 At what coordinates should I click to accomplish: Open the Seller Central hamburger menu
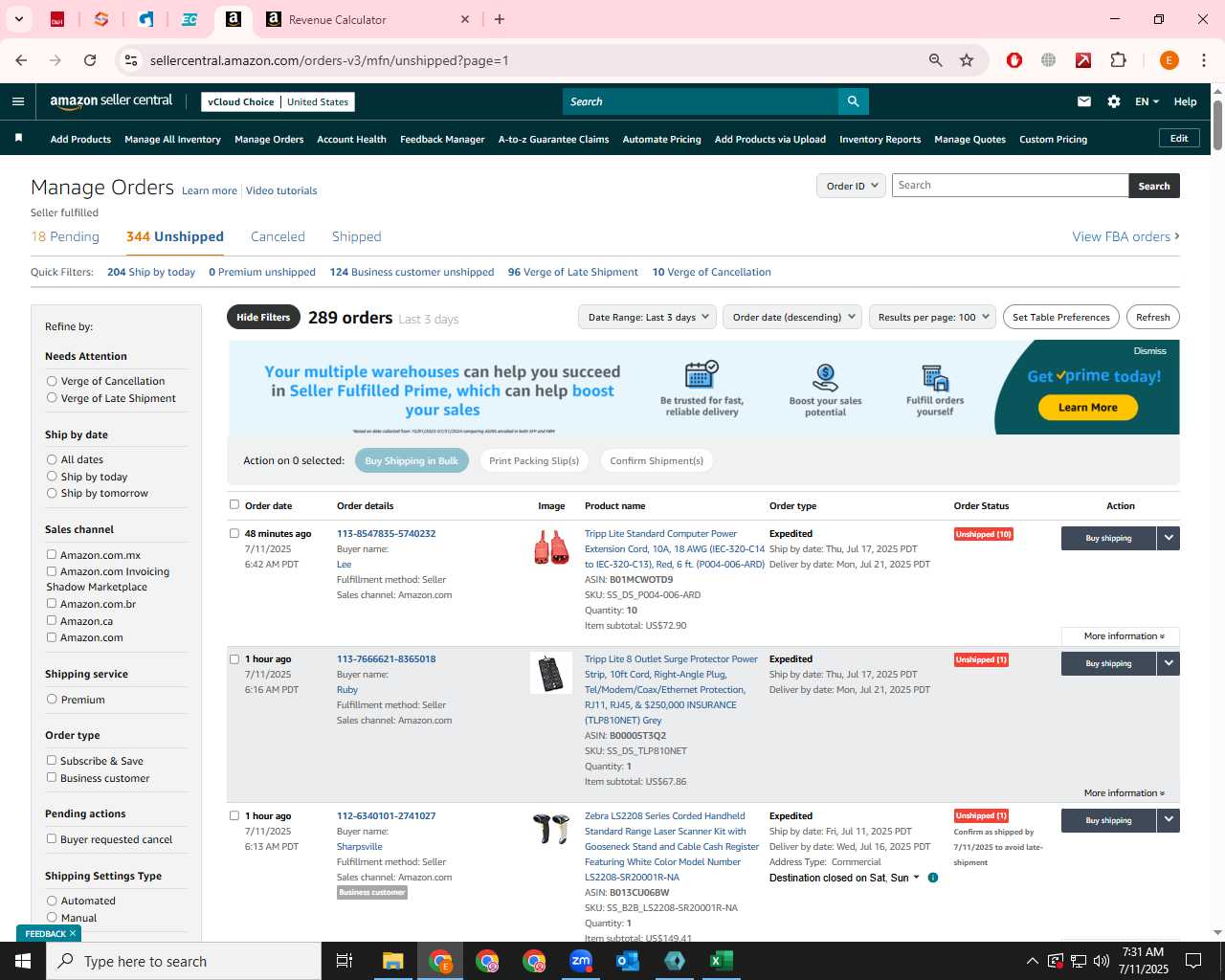[x=18, y=101]
